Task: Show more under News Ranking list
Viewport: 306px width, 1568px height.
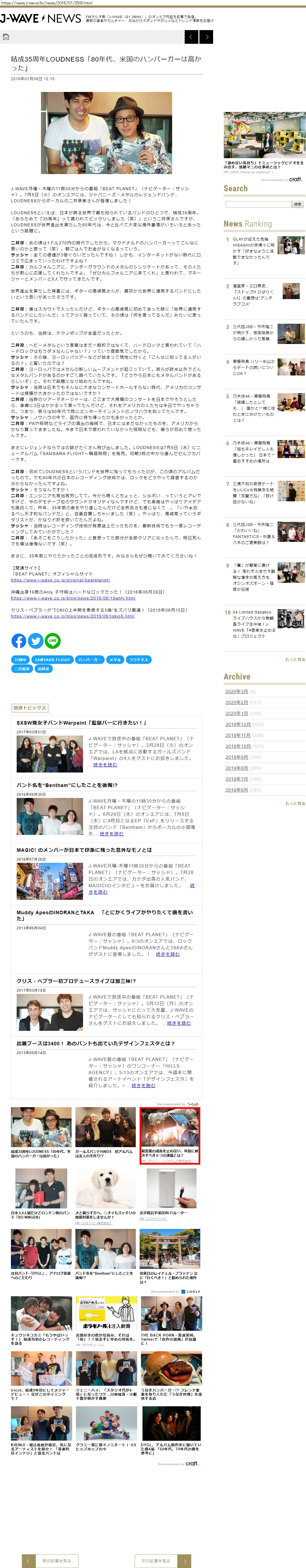Action: pos(295,659)
